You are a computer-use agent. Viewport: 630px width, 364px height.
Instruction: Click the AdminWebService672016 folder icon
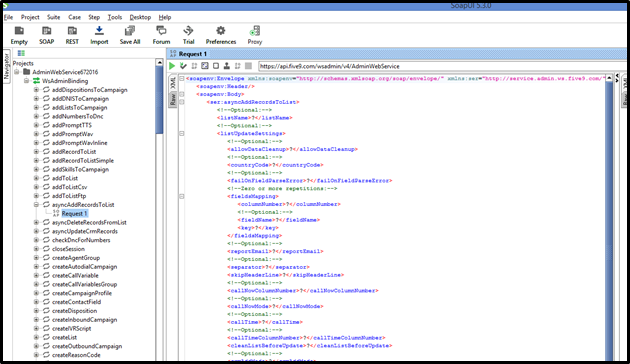(27, 72)
